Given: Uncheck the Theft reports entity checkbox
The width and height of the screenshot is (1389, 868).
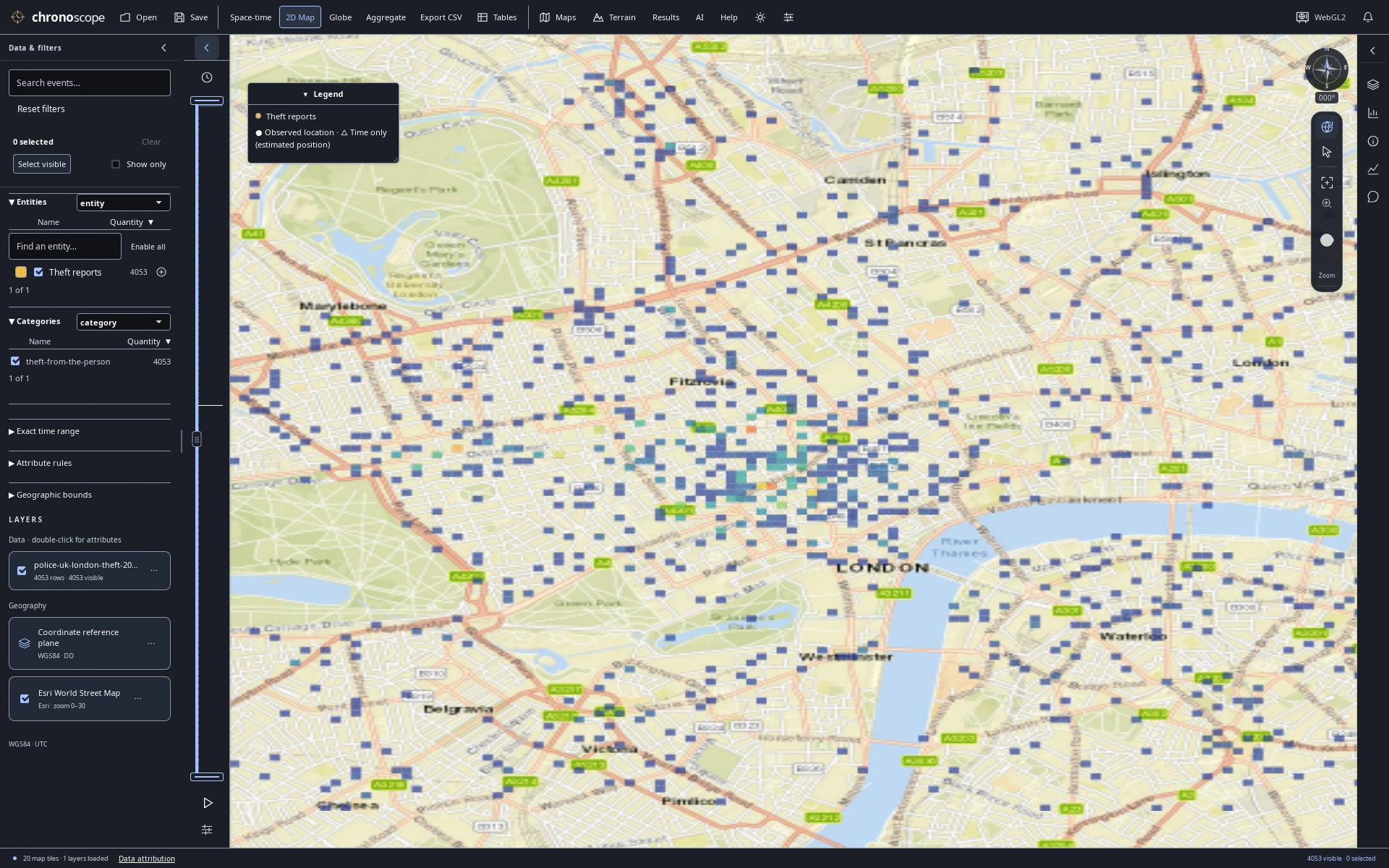Looking at the screenshot, I should point(39,272).
